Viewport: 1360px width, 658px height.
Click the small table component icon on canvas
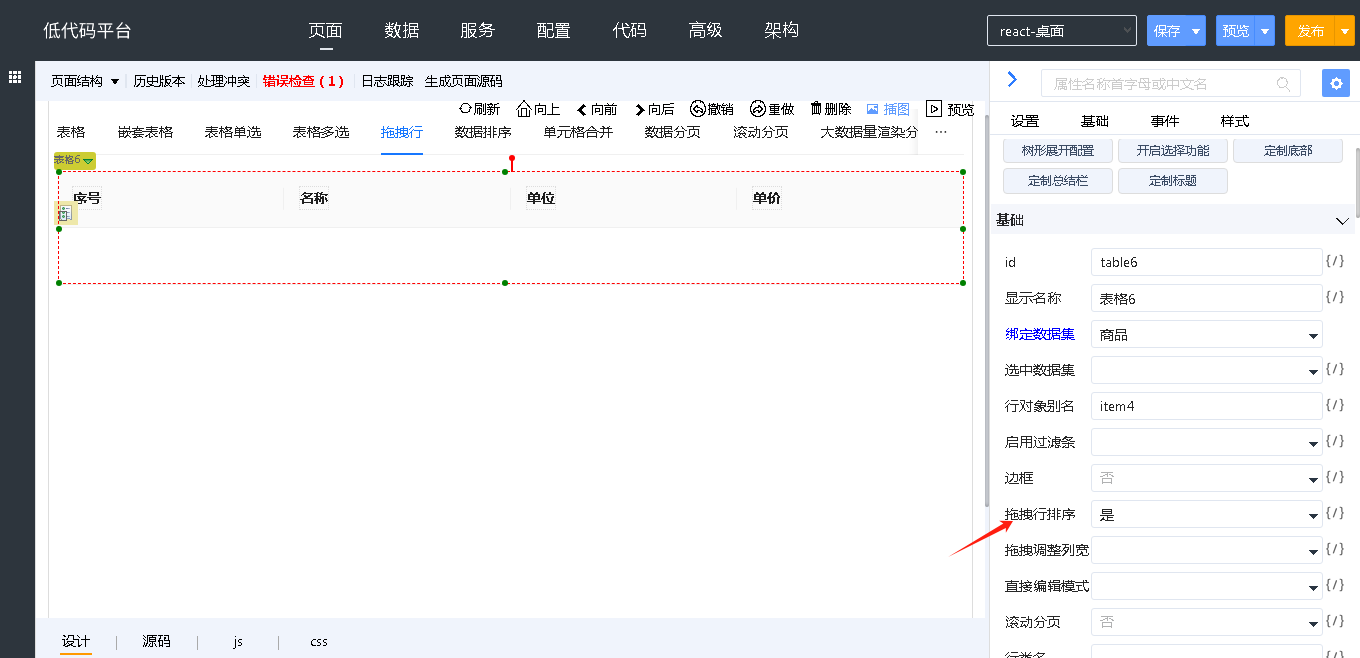pyautogui.click(x=65, y=213)
